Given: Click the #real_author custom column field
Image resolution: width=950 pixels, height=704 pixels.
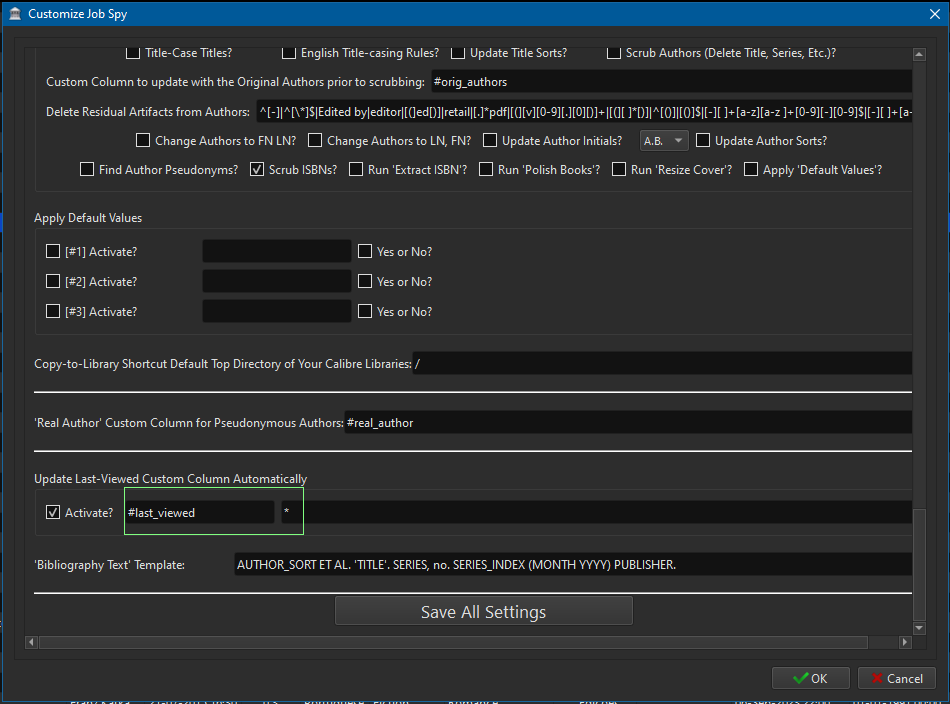Looking at the screenshot, I should point(628,423).
